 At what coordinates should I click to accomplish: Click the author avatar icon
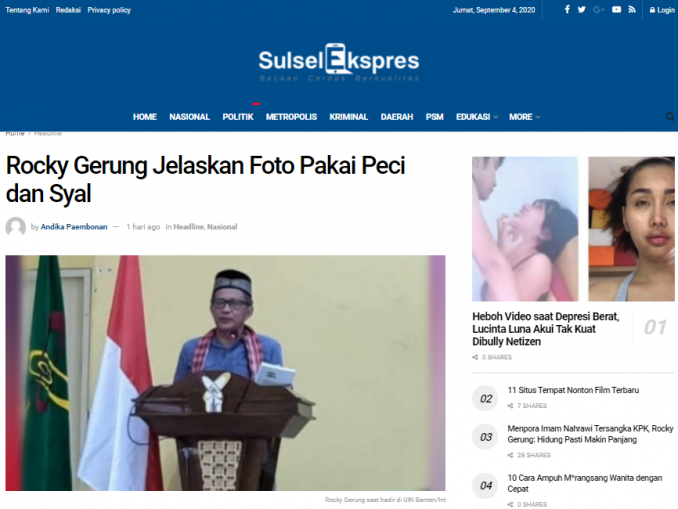pyautogui.click(x=16, y=227)
